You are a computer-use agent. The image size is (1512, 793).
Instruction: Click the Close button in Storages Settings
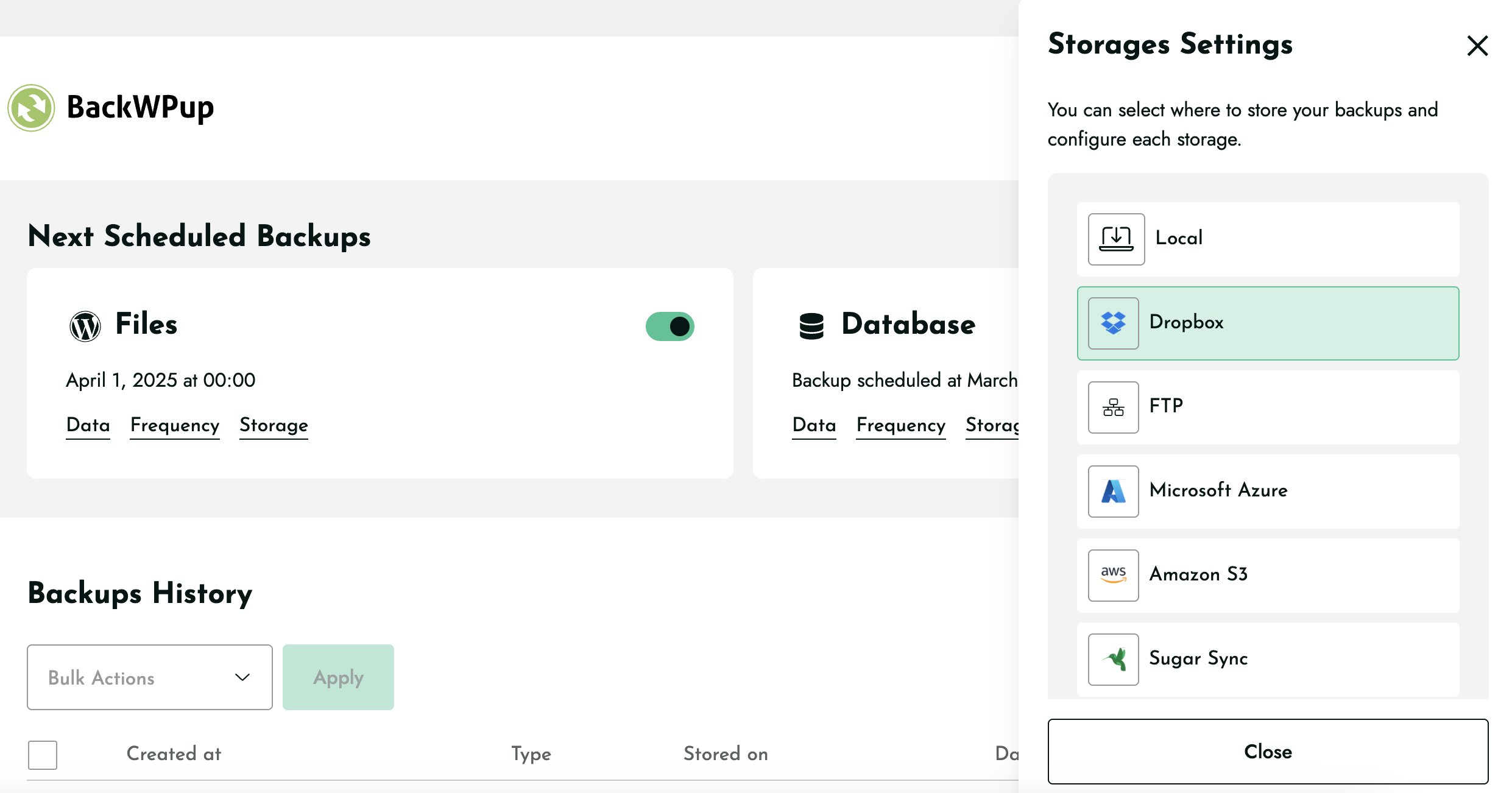(1268, 752)
